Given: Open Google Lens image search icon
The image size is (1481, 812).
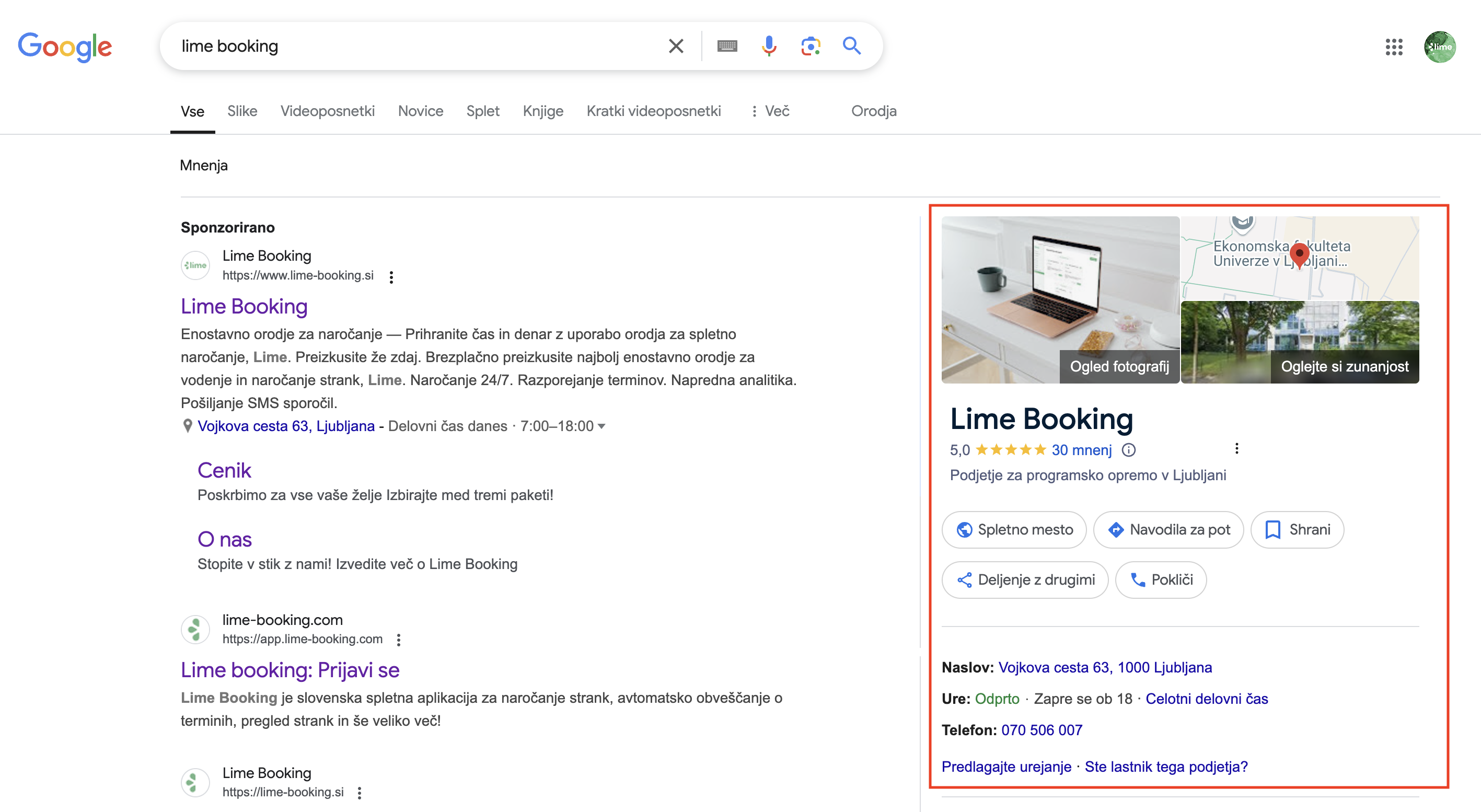Looking at the screenshot, I should (810, 46).
